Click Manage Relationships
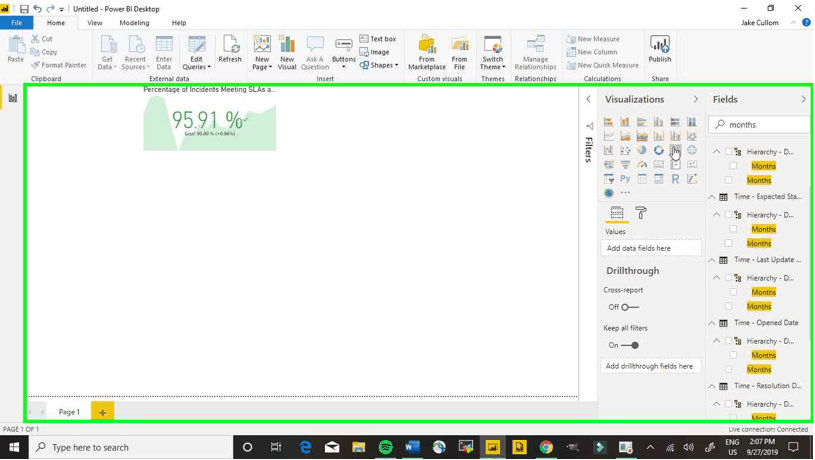The image size is (815, 460). pyautogui.click(x=535, y=52)
